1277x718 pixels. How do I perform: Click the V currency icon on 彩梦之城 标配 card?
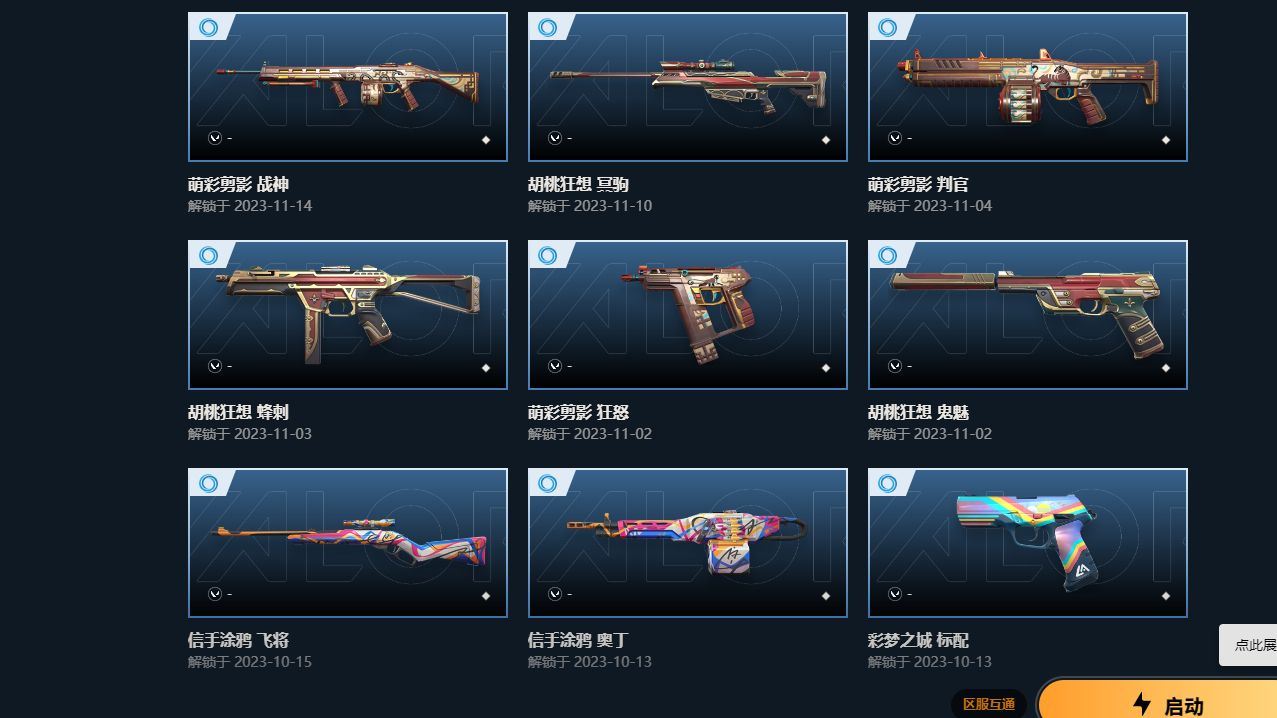click(895, 595)
